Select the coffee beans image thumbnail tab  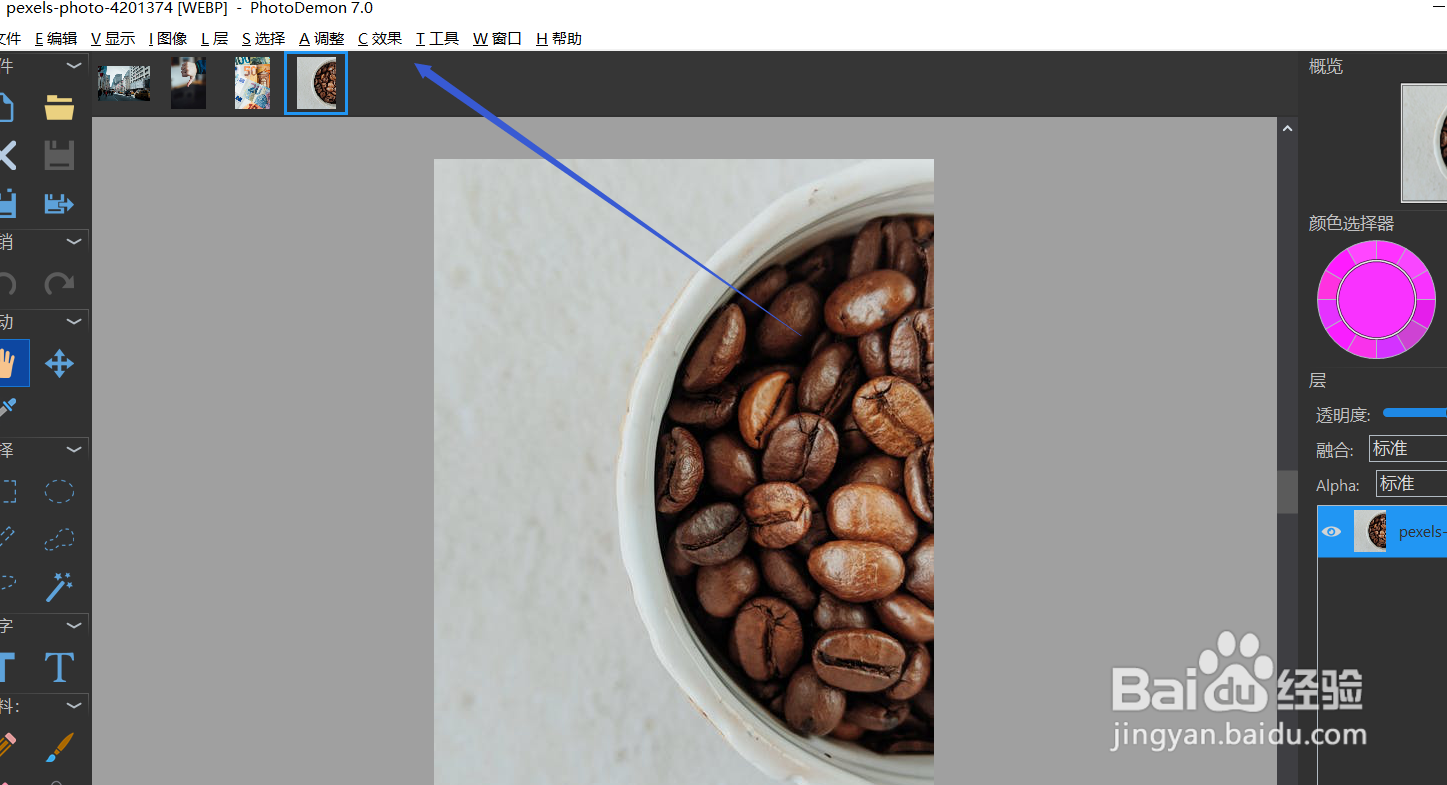[x=316, y=83]
